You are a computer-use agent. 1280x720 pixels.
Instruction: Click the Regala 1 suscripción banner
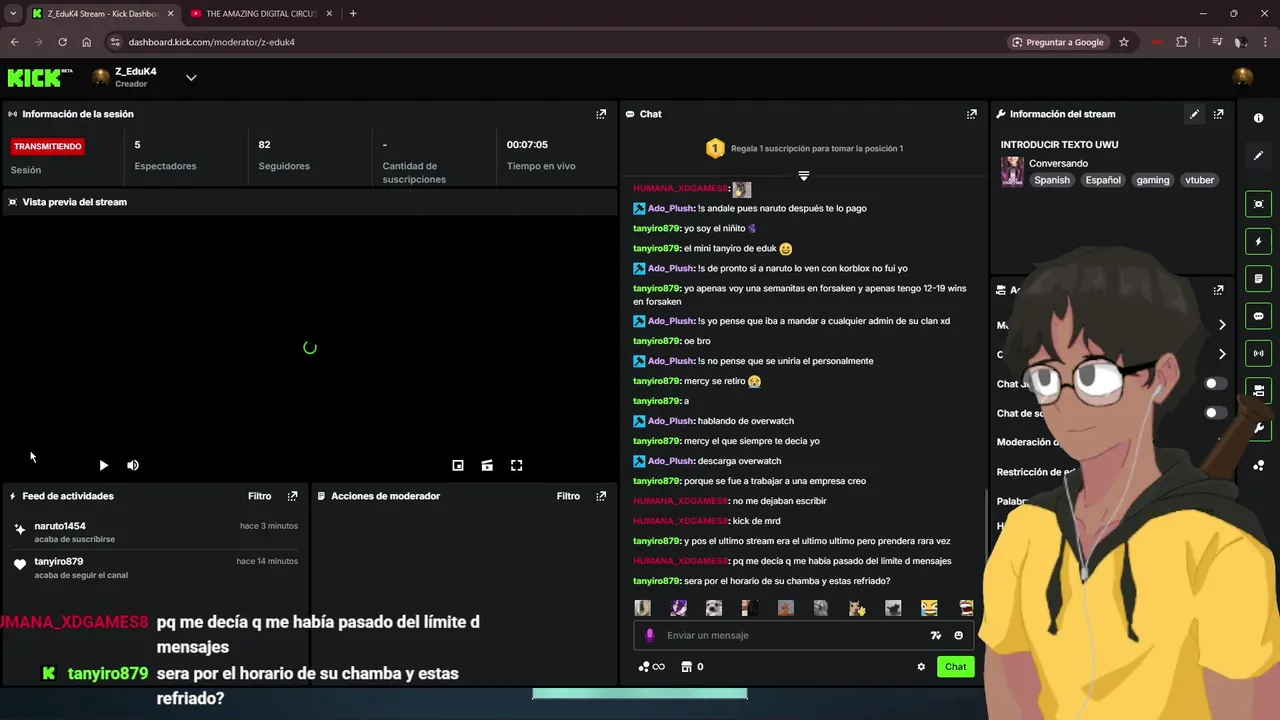pyautogui.click(x=805, y=148)
